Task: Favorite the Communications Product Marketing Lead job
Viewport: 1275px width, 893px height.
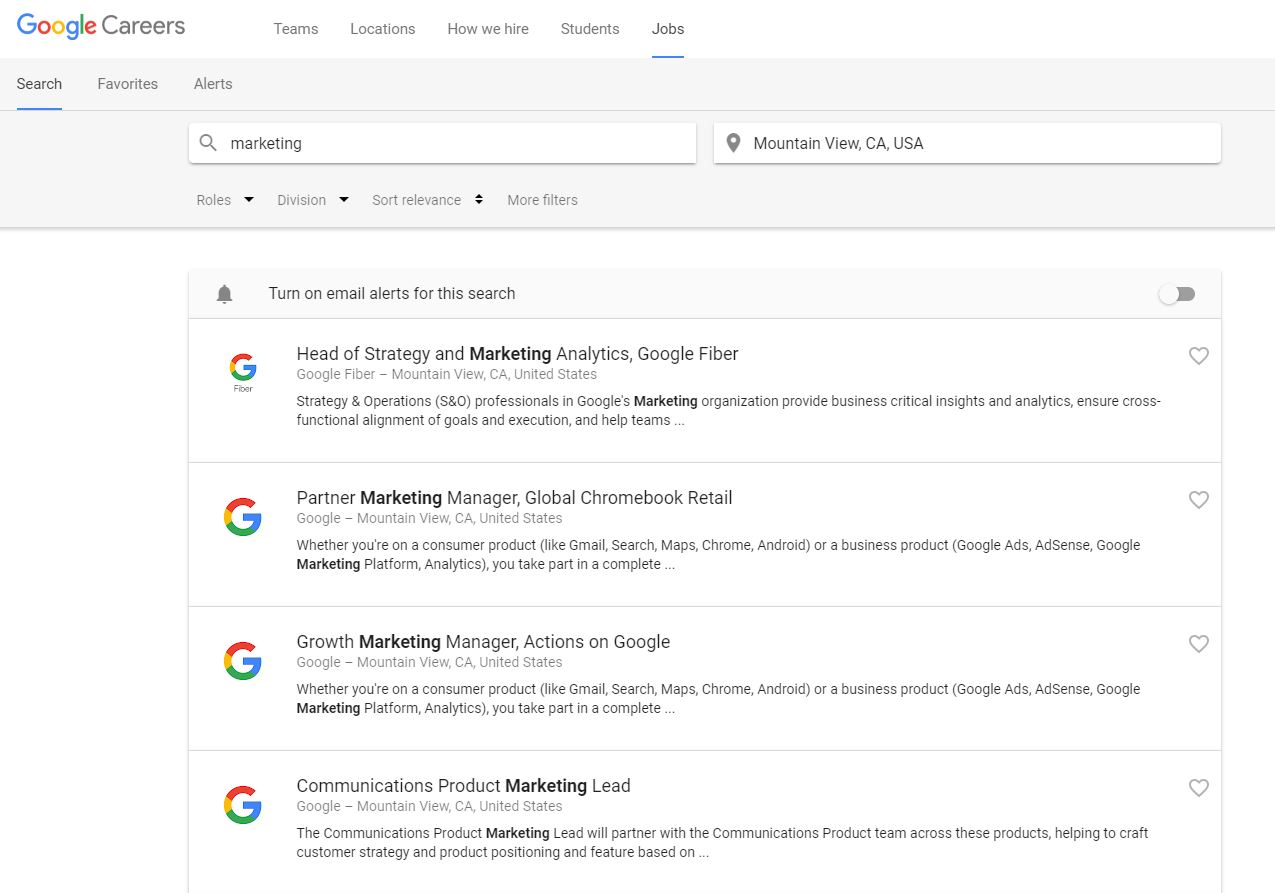Action: click(1198, 788)
